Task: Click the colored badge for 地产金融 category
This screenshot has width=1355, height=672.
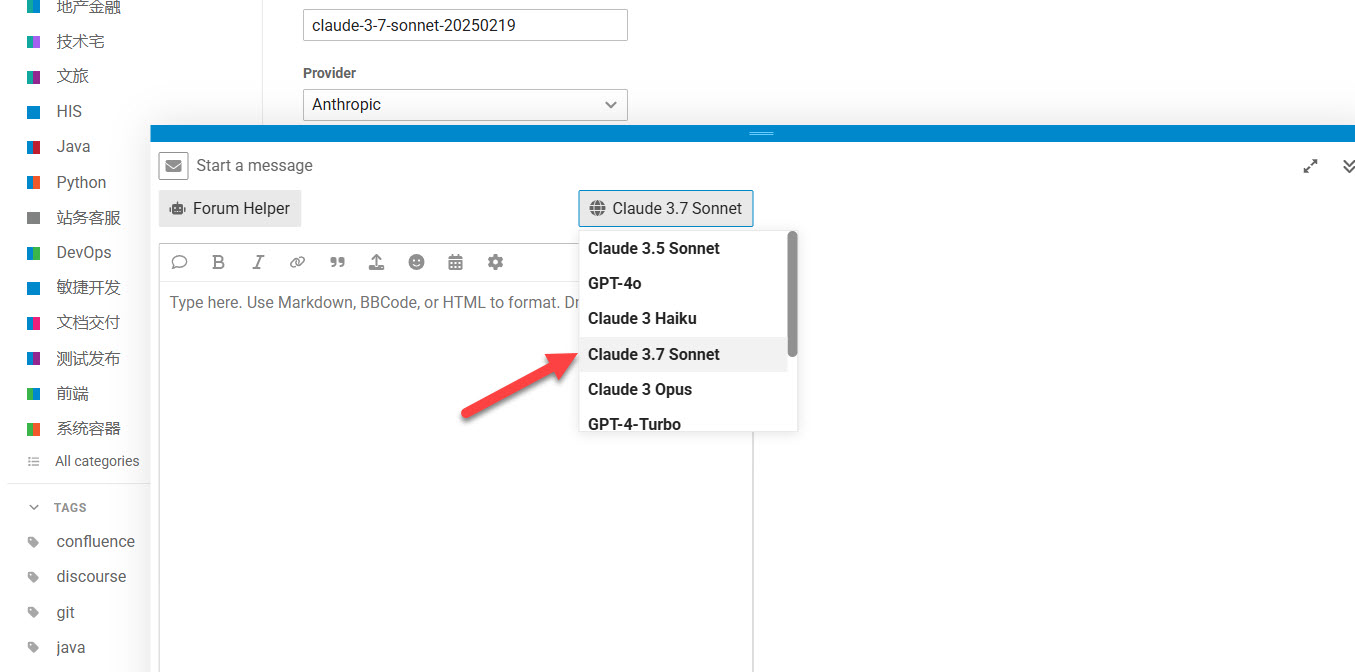Action: click(34, 7)
